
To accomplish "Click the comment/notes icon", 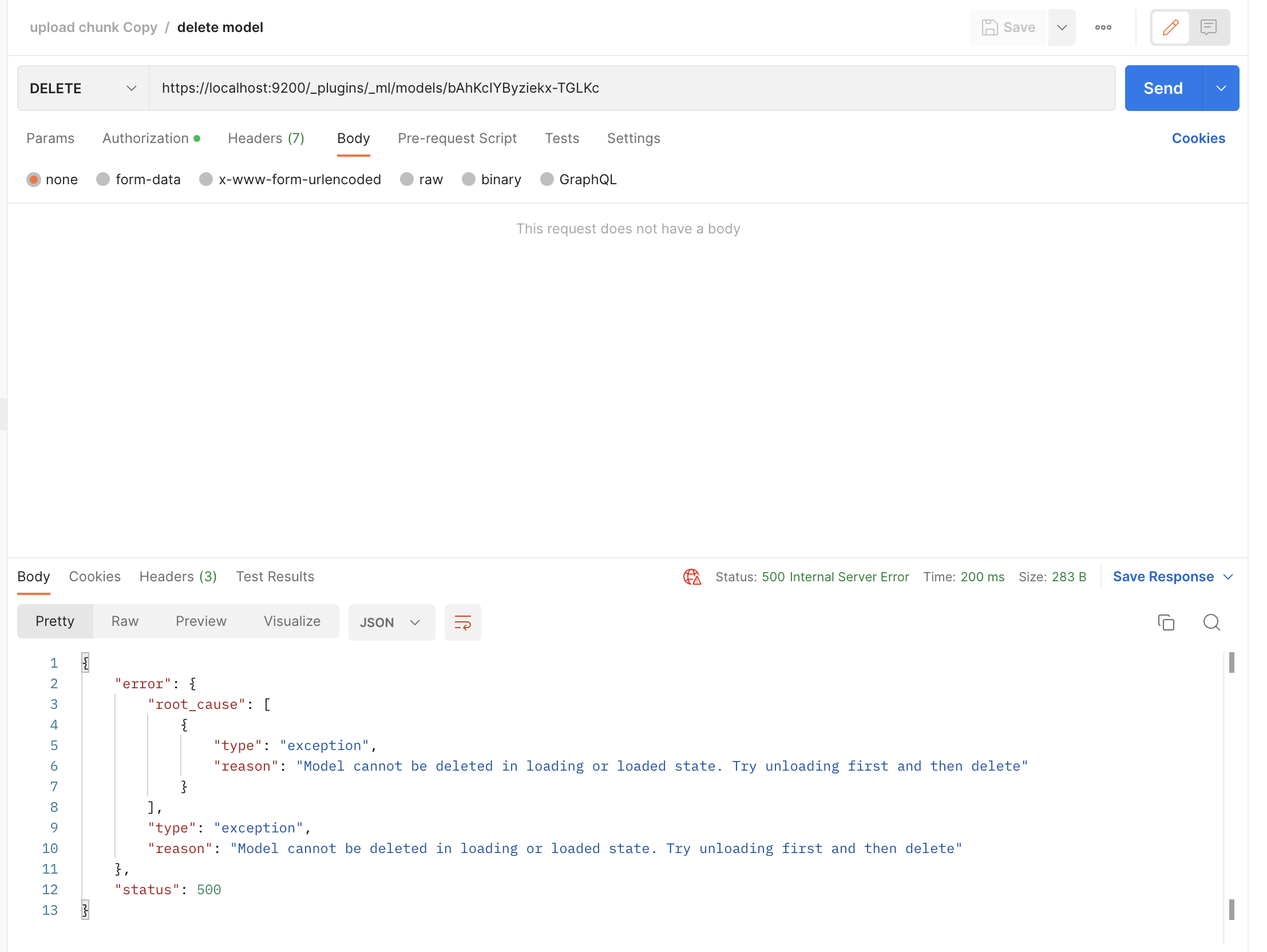I will pyautogui.click(x=1210, y=27).
